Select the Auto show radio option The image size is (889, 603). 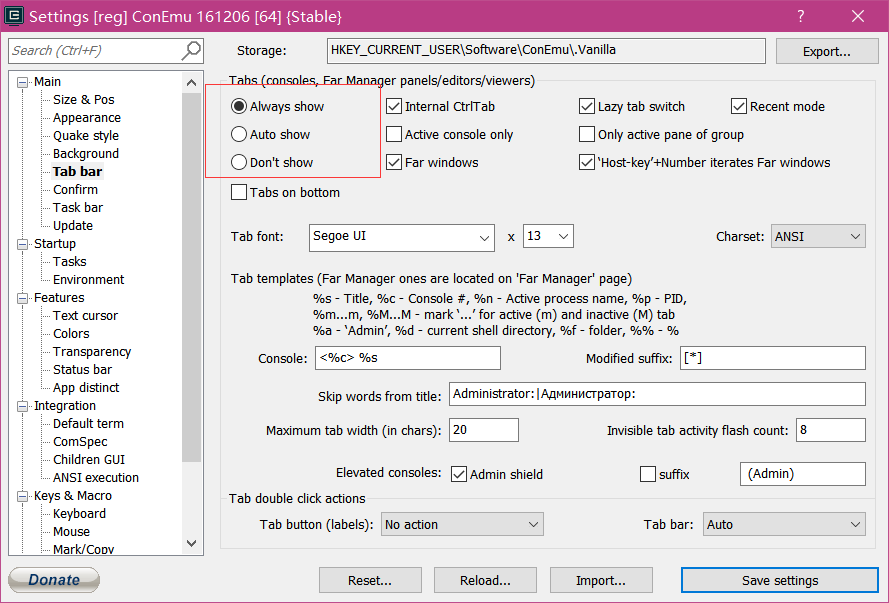(239, 134)
